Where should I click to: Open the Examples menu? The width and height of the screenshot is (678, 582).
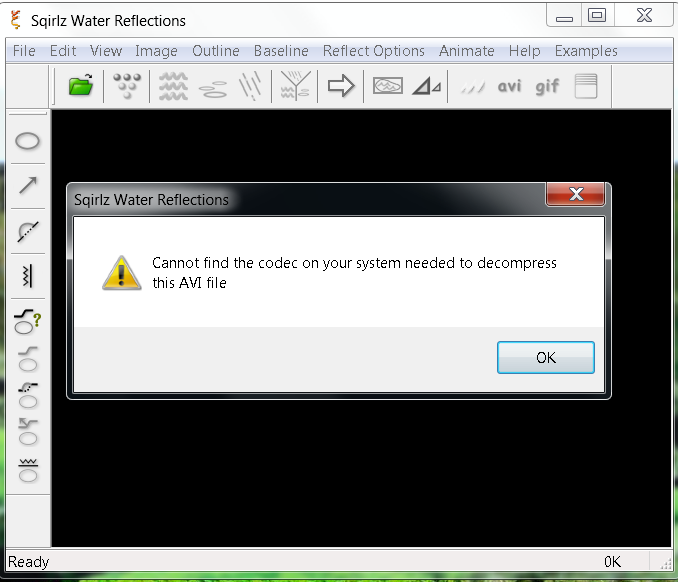586,51
